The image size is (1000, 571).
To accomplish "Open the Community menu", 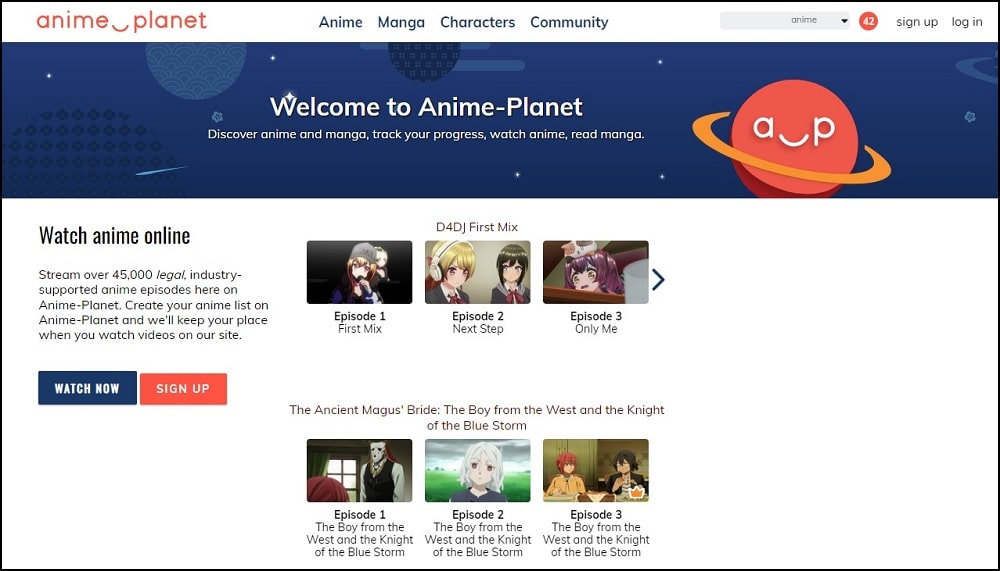I will (x=569, y=22).
